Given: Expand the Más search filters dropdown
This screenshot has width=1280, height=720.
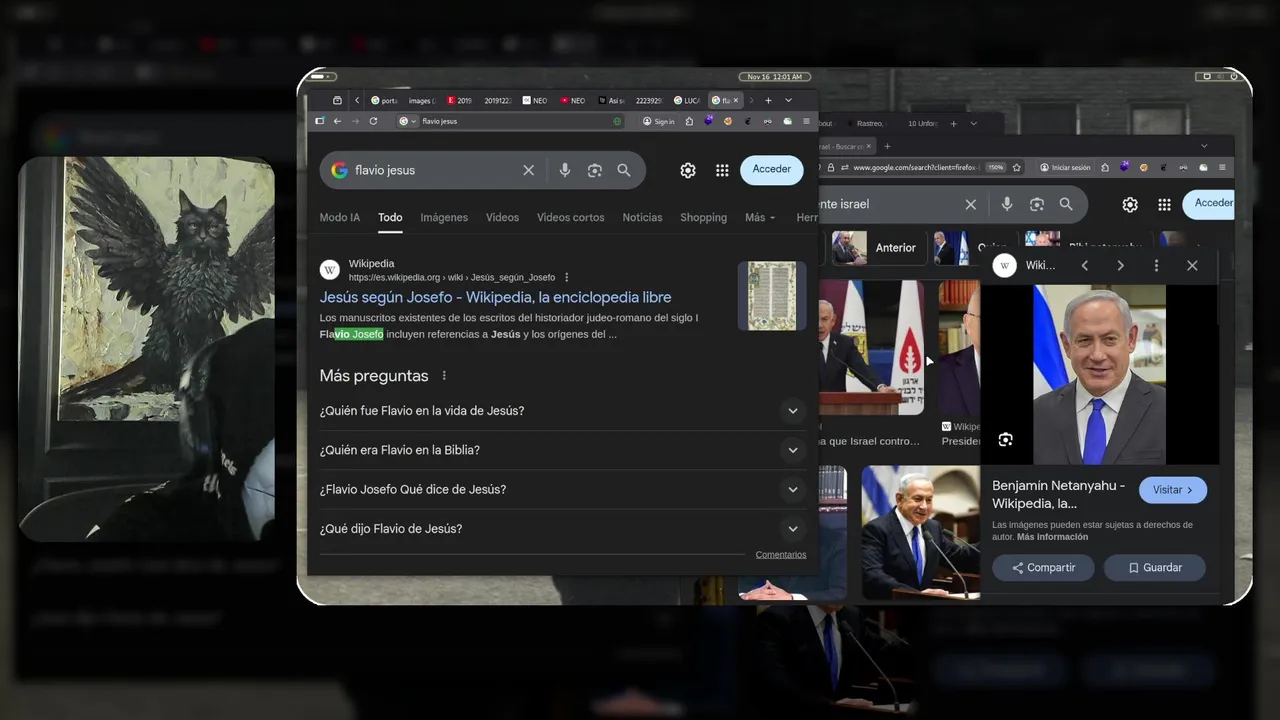Looking at the screenshot, I should pos(760,217).
